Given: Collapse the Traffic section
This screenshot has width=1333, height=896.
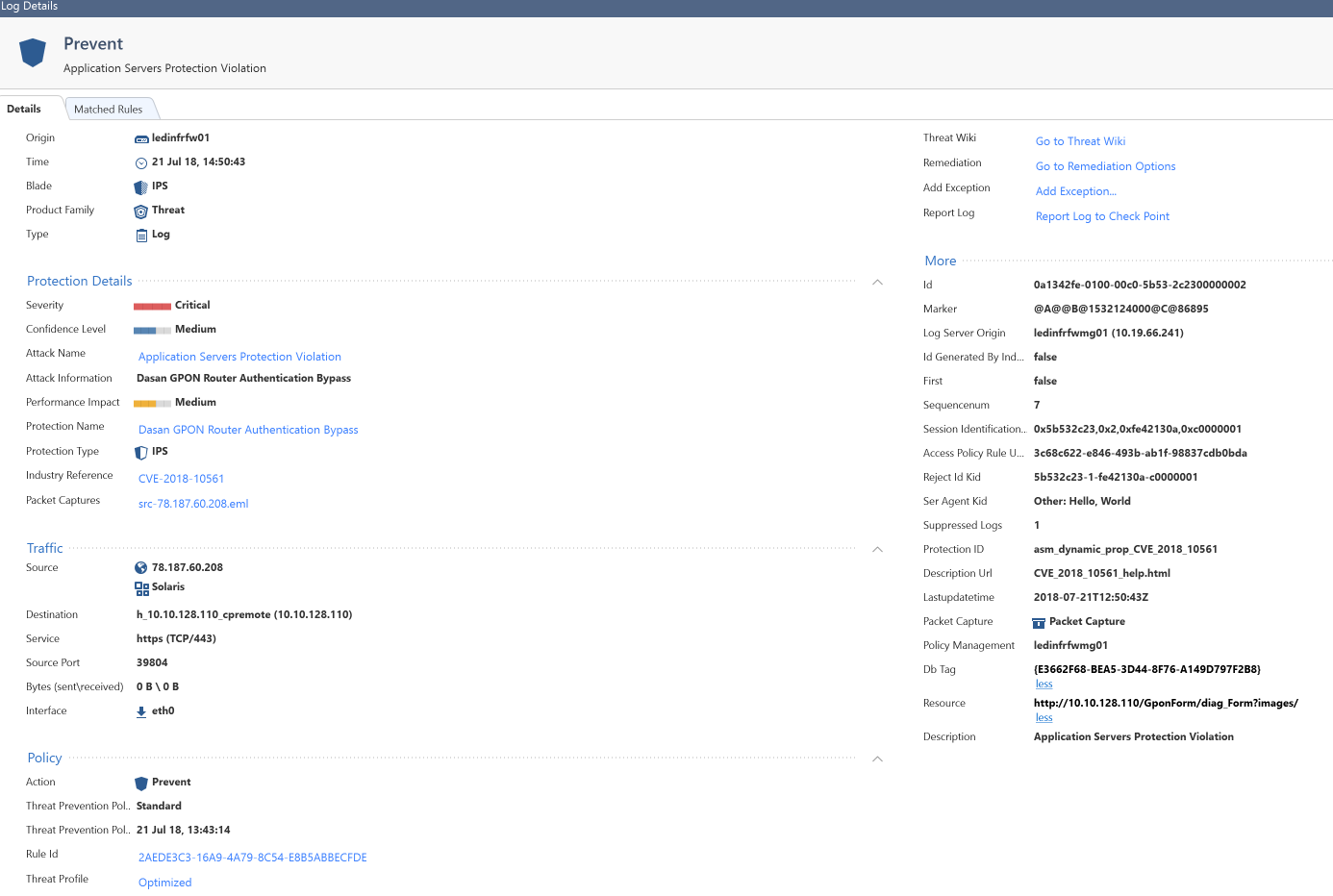Looking at the screenshot, I should pos(877,549).
